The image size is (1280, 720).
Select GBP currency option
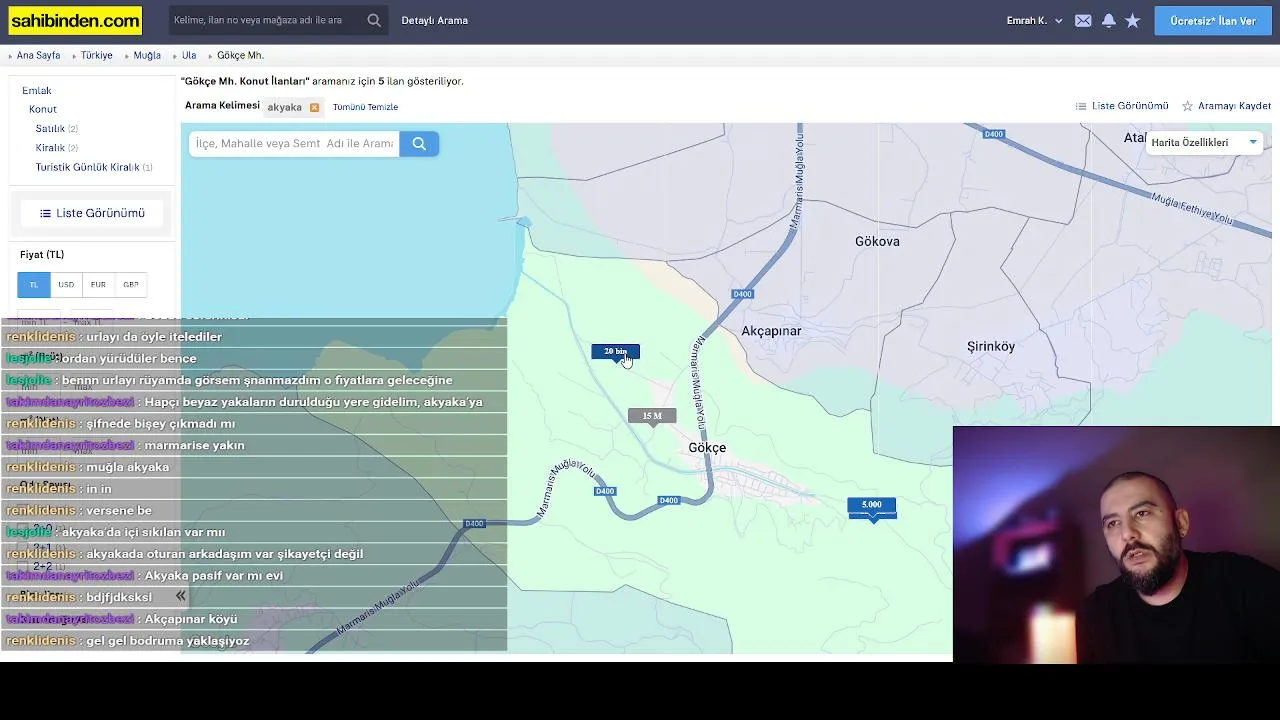click(x=131, y=285)
